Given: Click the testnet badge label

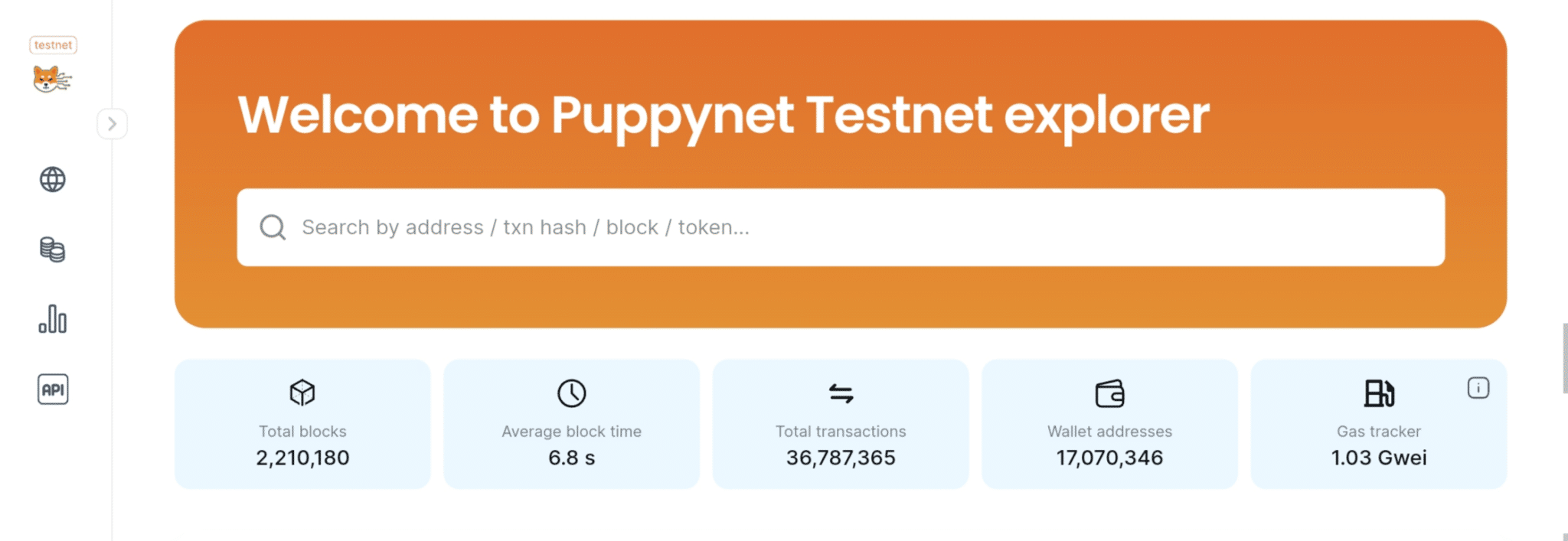Looking at the screenshot, I should (x=53, y=45).
